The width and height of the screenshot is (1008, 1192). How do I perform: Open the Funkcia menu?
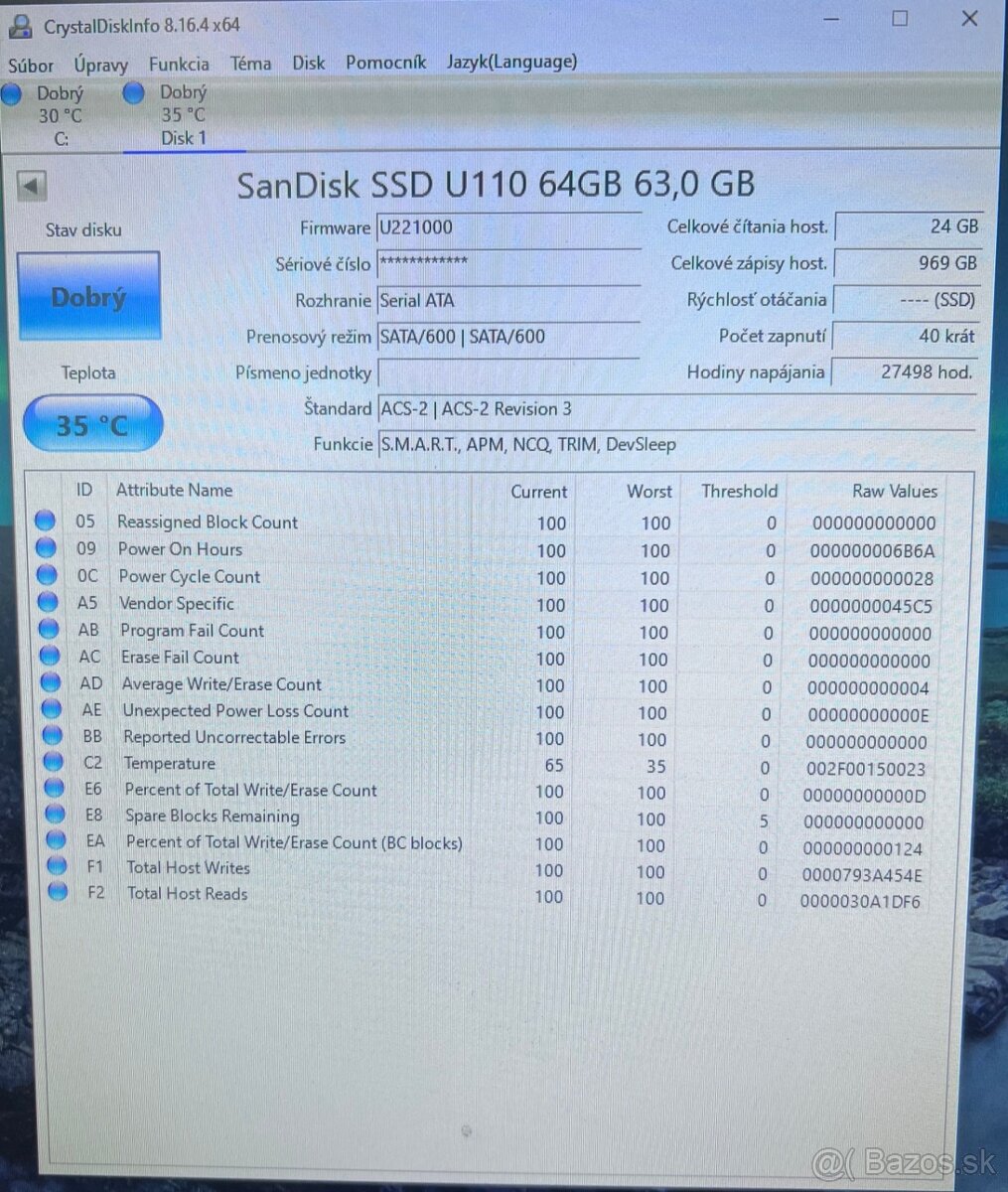tap(179, 64)
